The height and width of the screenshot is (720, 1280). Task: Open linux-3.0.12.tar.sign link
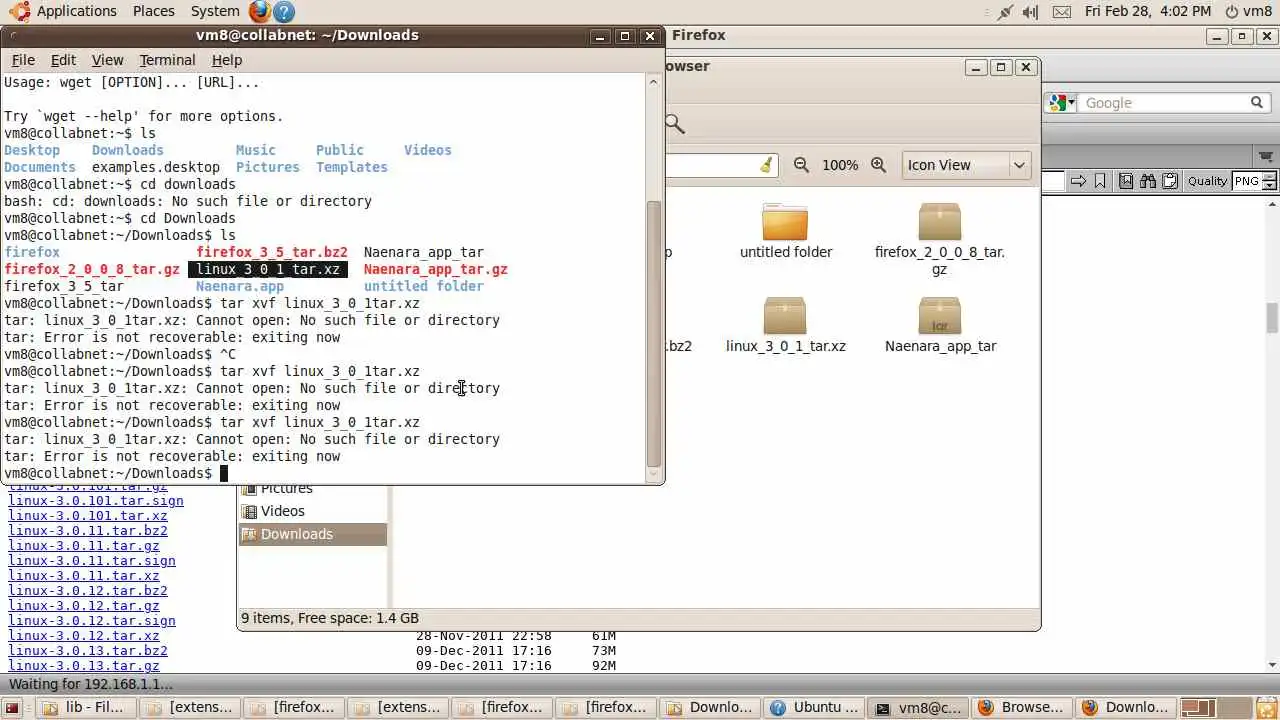click(92, 621)
